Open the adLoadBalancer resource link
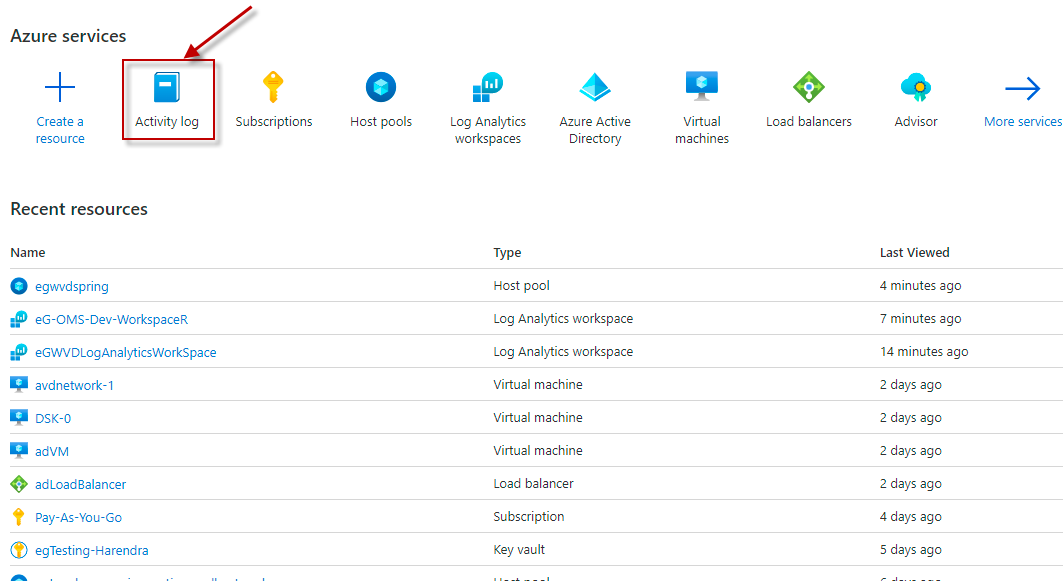This screenshot has width=1063, height=581. [x=81, y=485]
